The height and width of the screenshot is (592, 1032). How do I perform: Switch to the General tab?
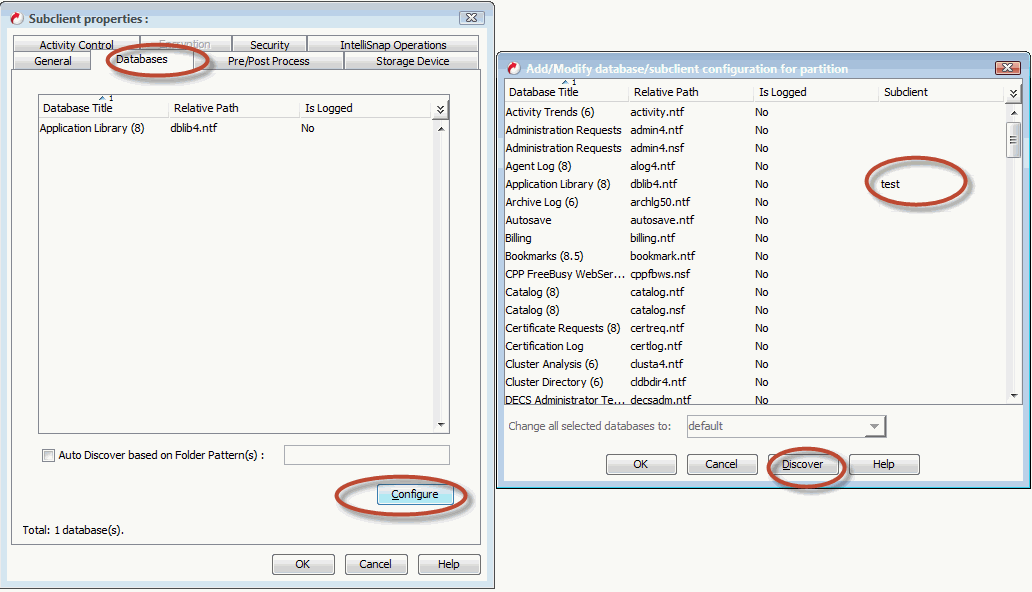(x=53, y=61)
